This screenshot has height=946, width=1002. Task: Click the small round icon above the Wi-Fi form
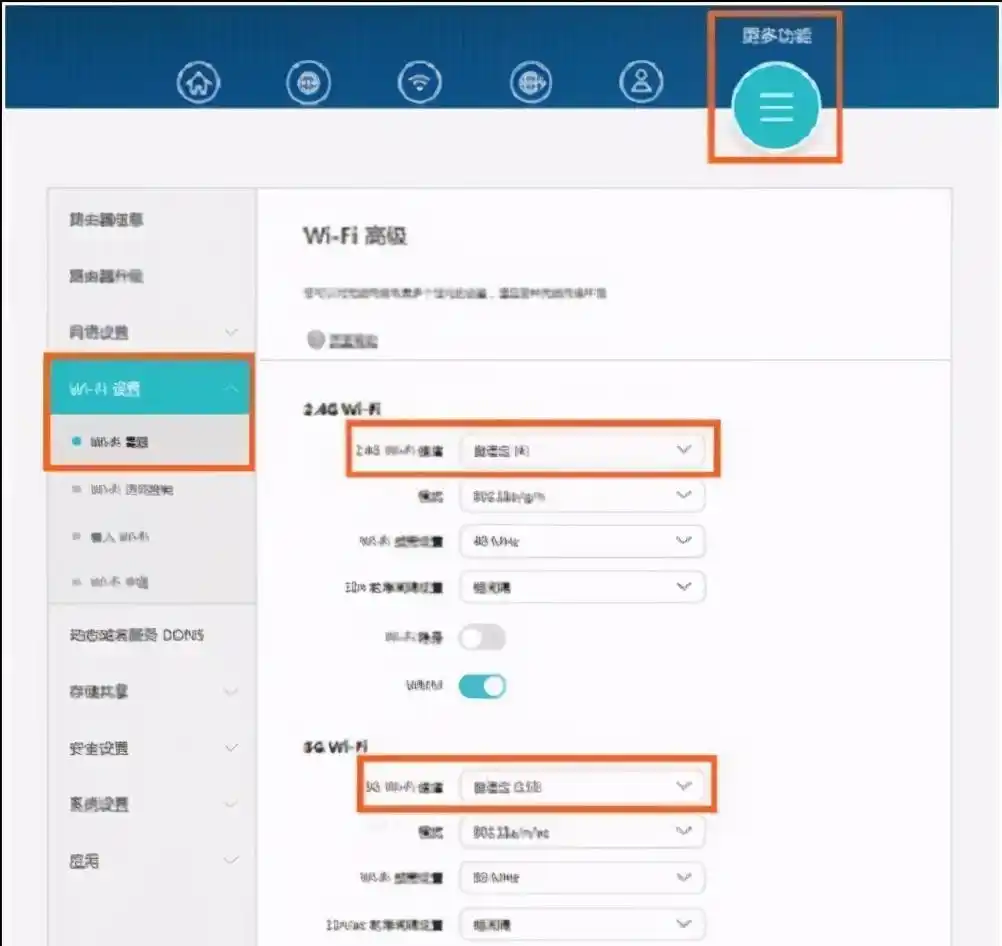pyautogui.click(x=317, y=340)
